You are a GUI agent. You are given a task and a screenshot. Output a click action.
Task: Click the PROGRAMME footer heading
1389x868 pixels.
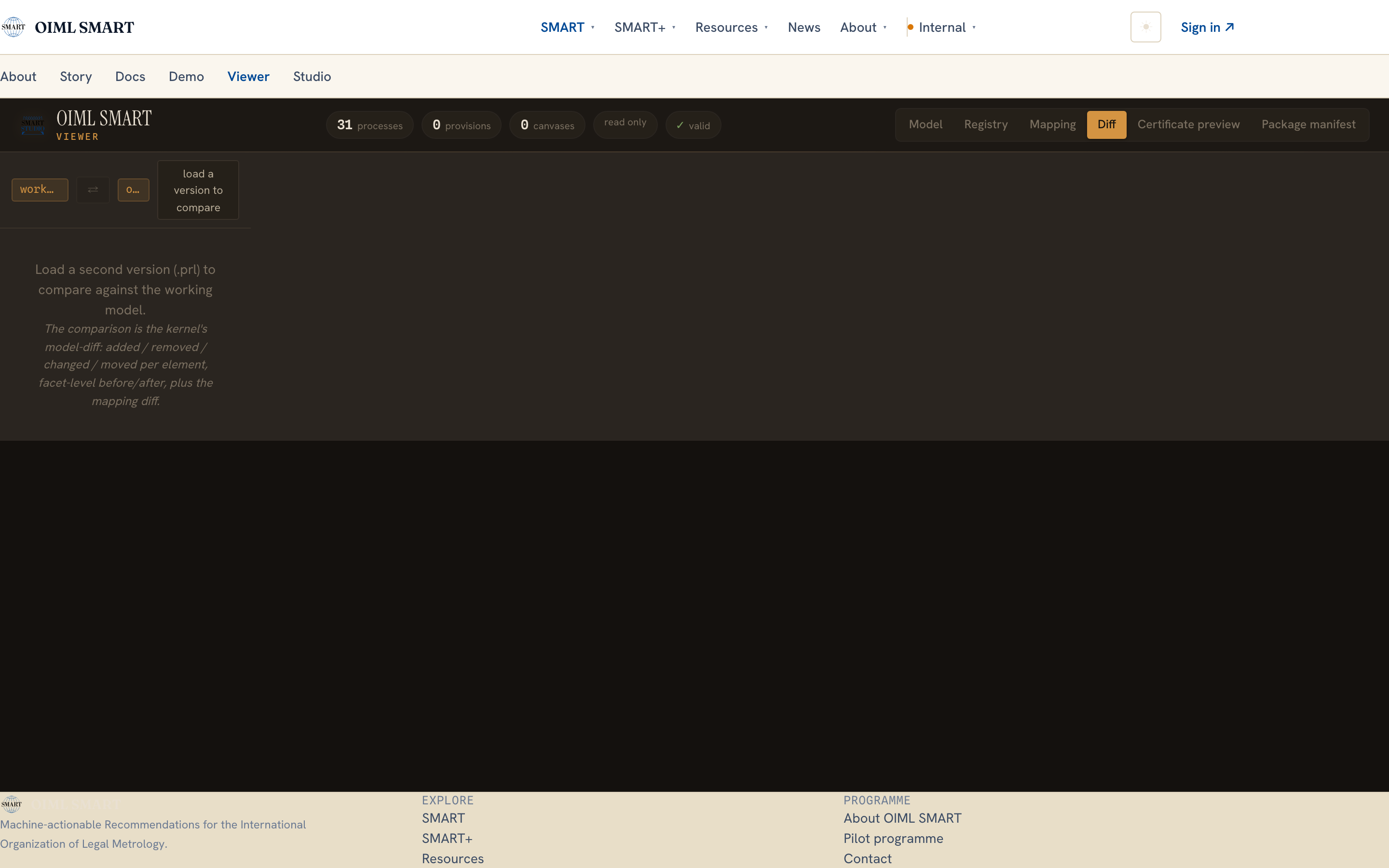tap(876, 800)
